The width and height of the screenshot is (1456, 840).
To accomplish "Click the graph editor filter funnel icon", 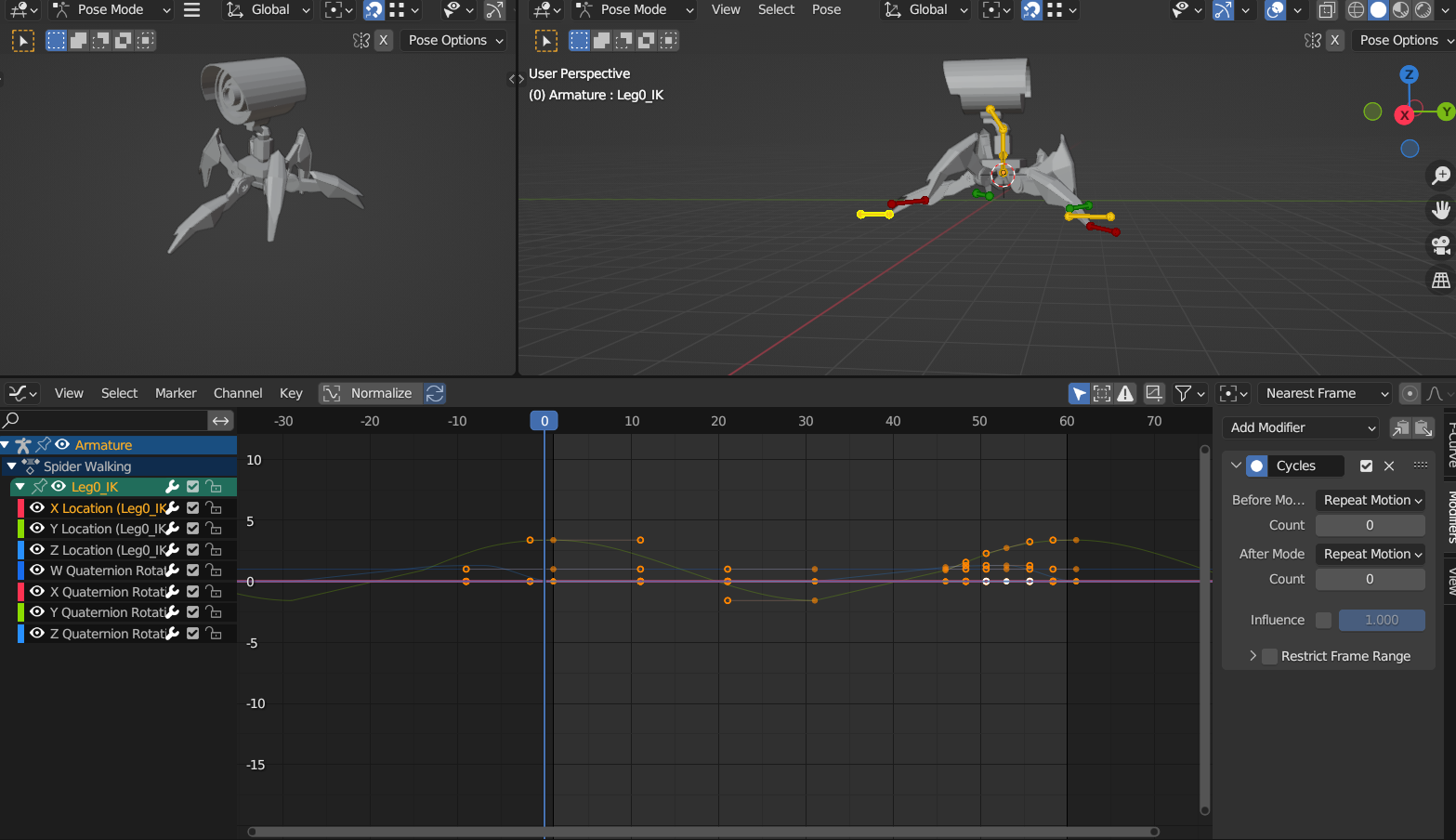I will point(1183,393).
